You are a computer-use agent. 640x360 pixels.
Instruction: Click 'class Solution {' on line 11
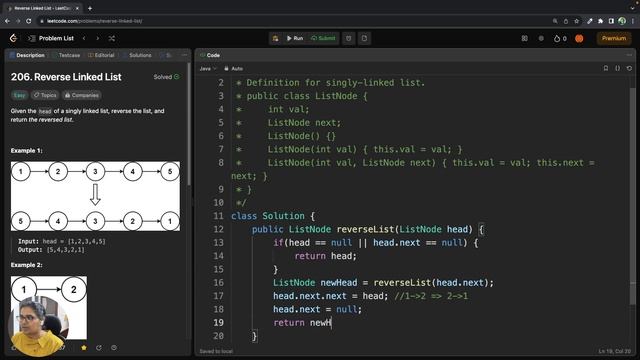(273, 216)
